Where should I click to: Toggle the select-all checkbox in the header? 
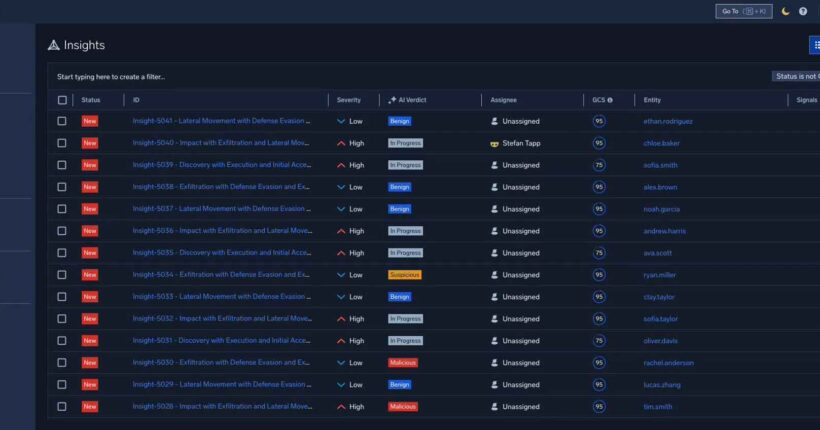coord(62,100)
